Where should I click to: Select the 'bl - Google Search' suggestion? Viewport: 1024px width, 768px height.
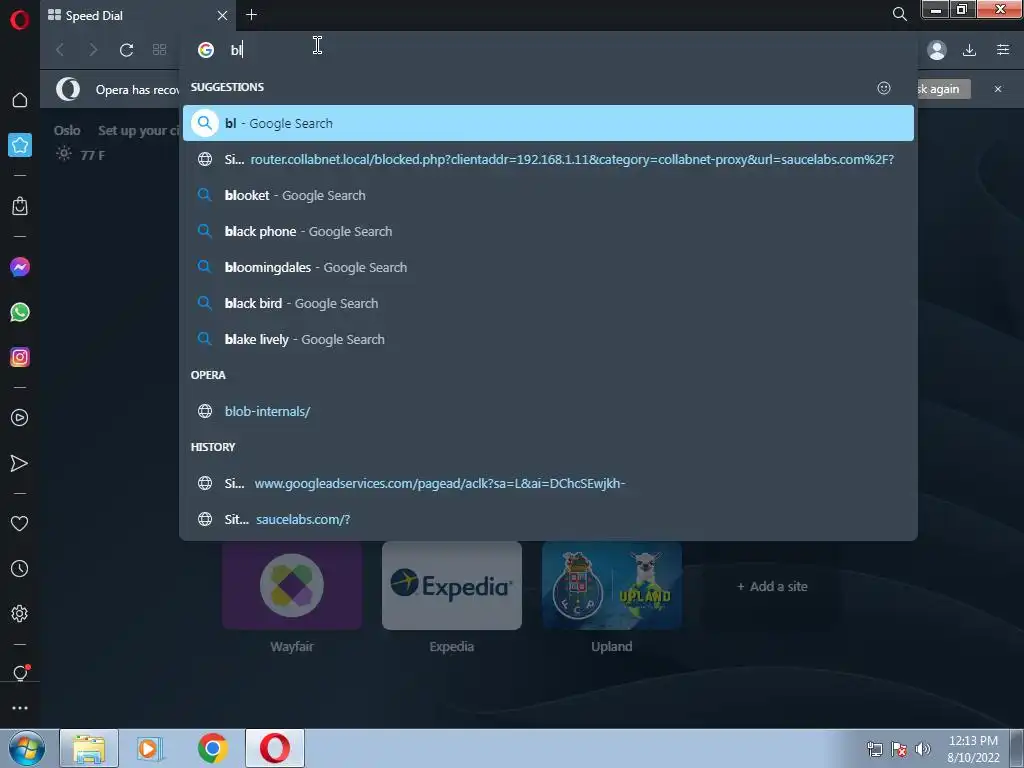point(548,123)
